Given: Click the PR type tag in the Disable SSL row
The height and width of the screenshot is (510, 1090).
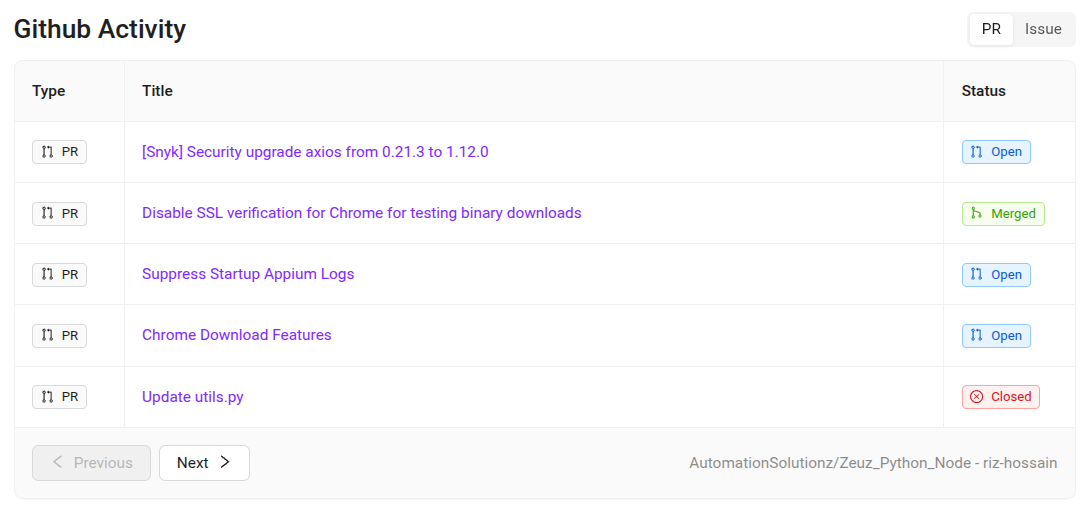Looking at the screenshot, I should 59,213.
